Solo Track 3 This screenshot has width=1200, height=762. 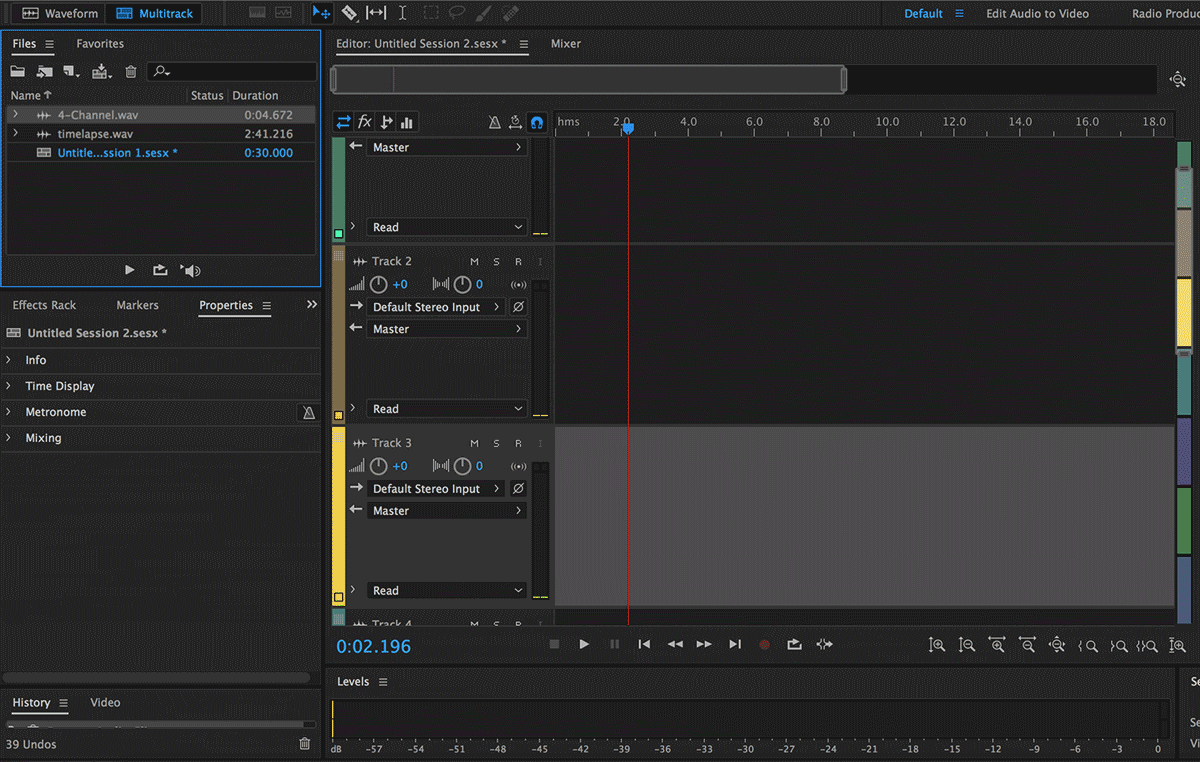coord(496,443)
